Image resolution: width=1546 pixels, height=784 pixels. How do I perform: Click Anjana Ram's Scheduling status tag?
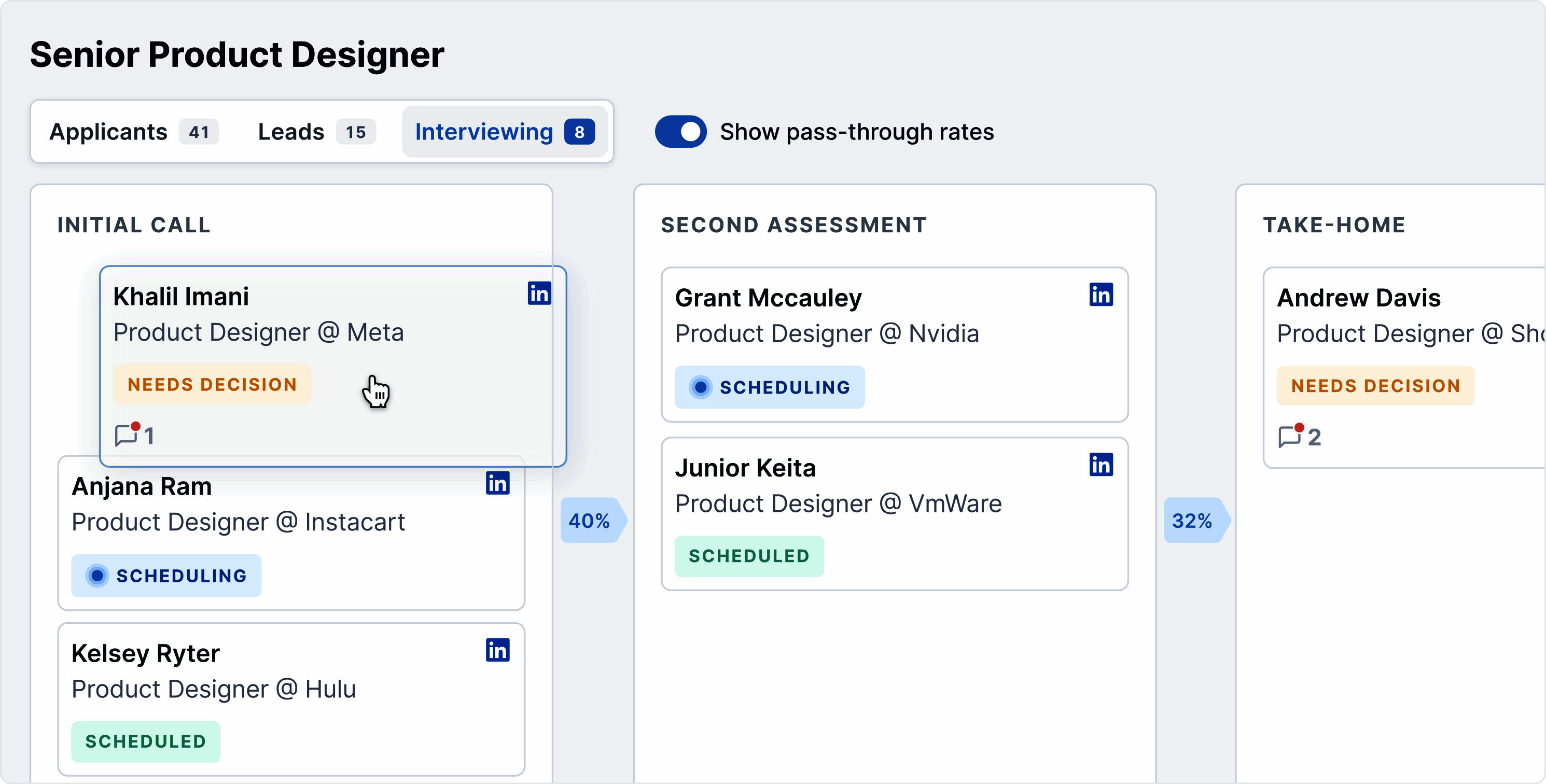pos(166,575)
